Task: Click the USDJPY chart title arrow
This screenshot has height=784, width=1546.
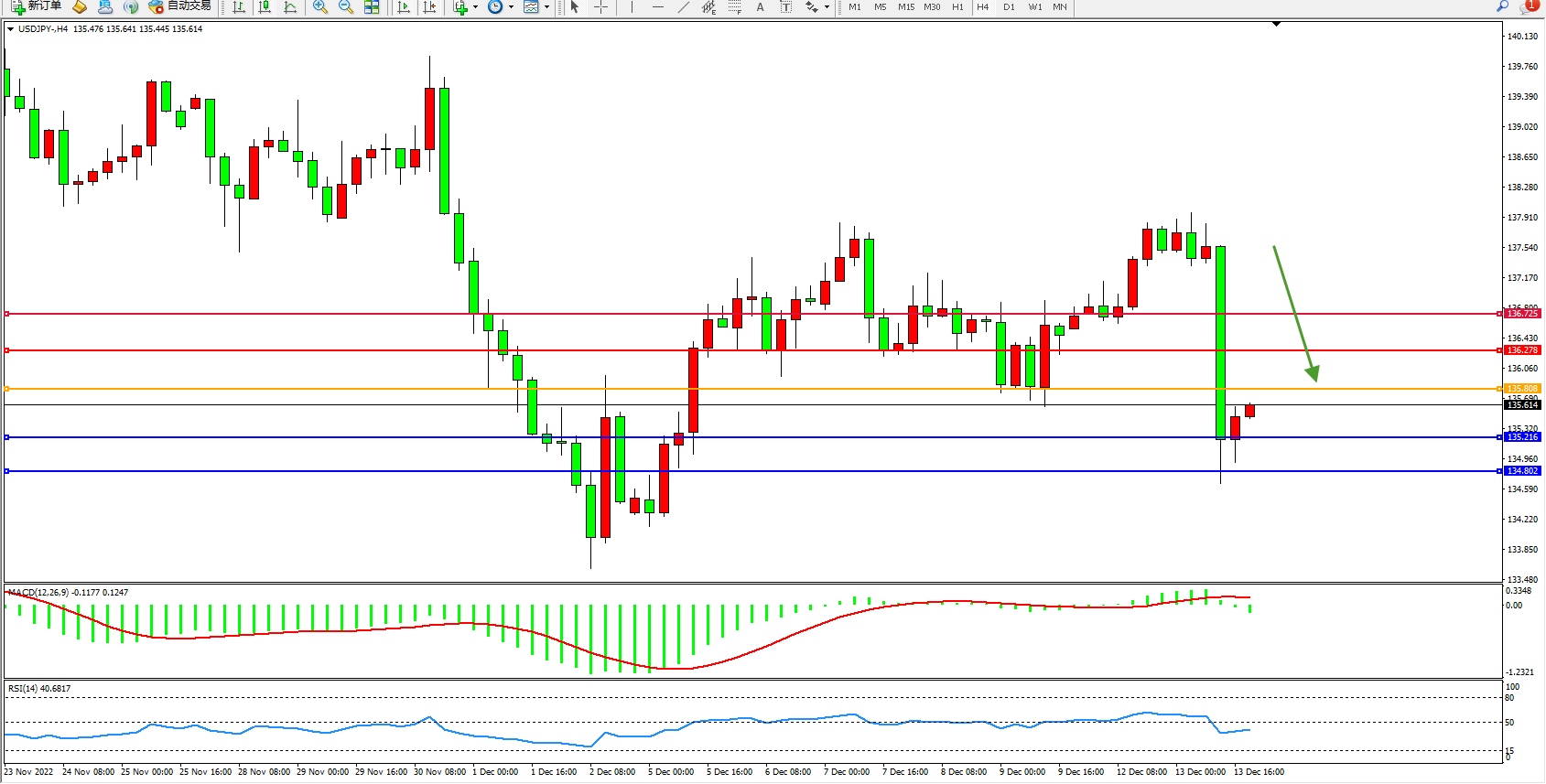Action: (x=10, y=29)
